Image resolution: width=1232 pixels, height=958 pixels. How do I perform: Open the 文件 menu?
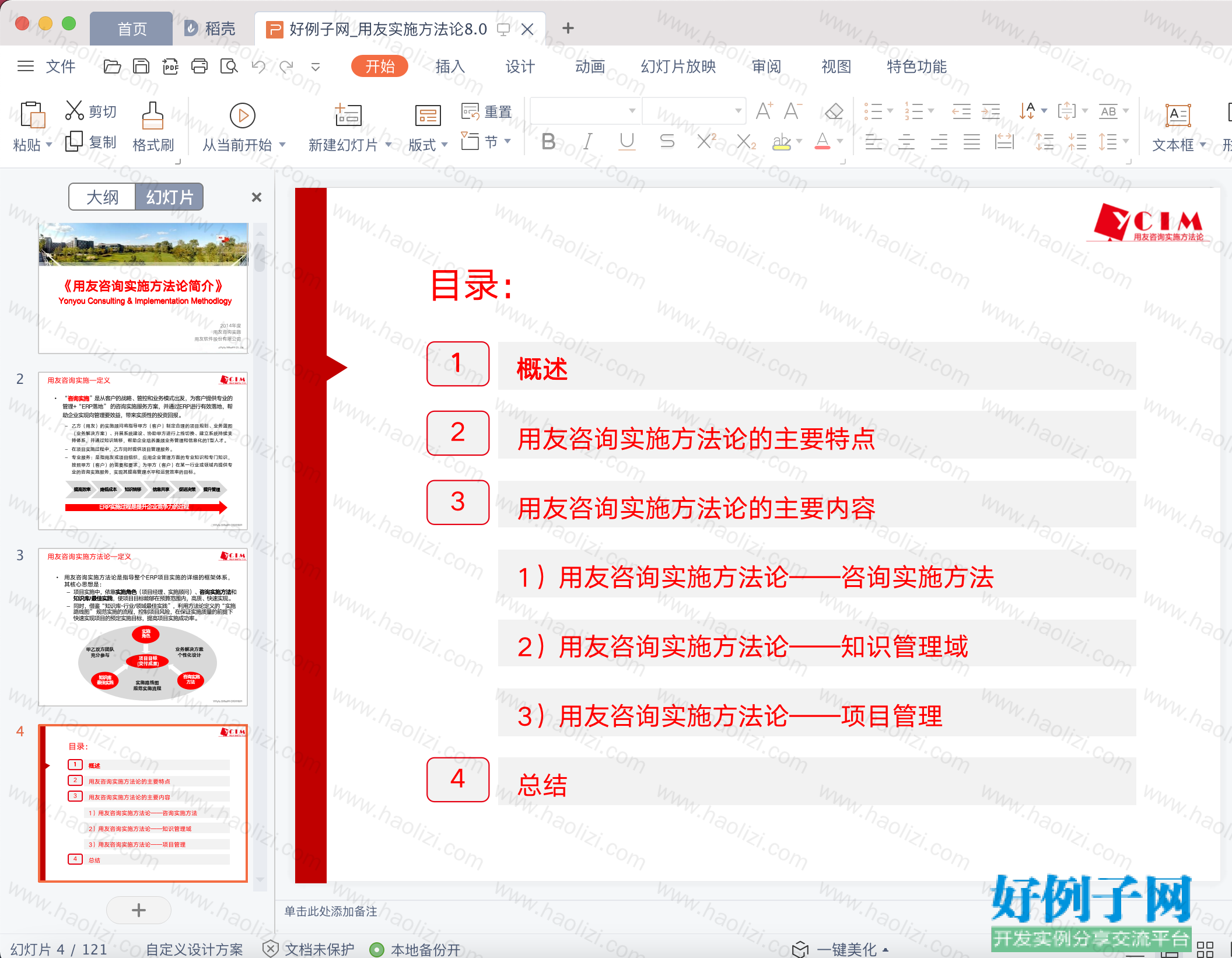coord(60,67)
